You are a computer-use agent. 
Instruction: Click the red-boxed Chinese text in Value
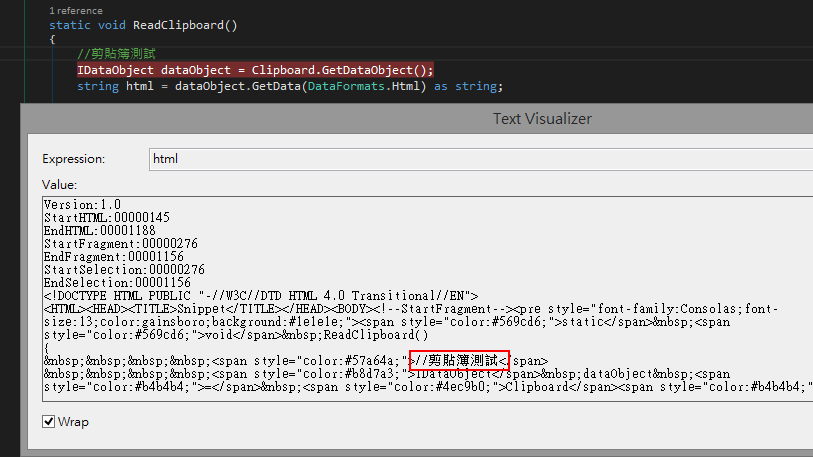pos(460,360)
